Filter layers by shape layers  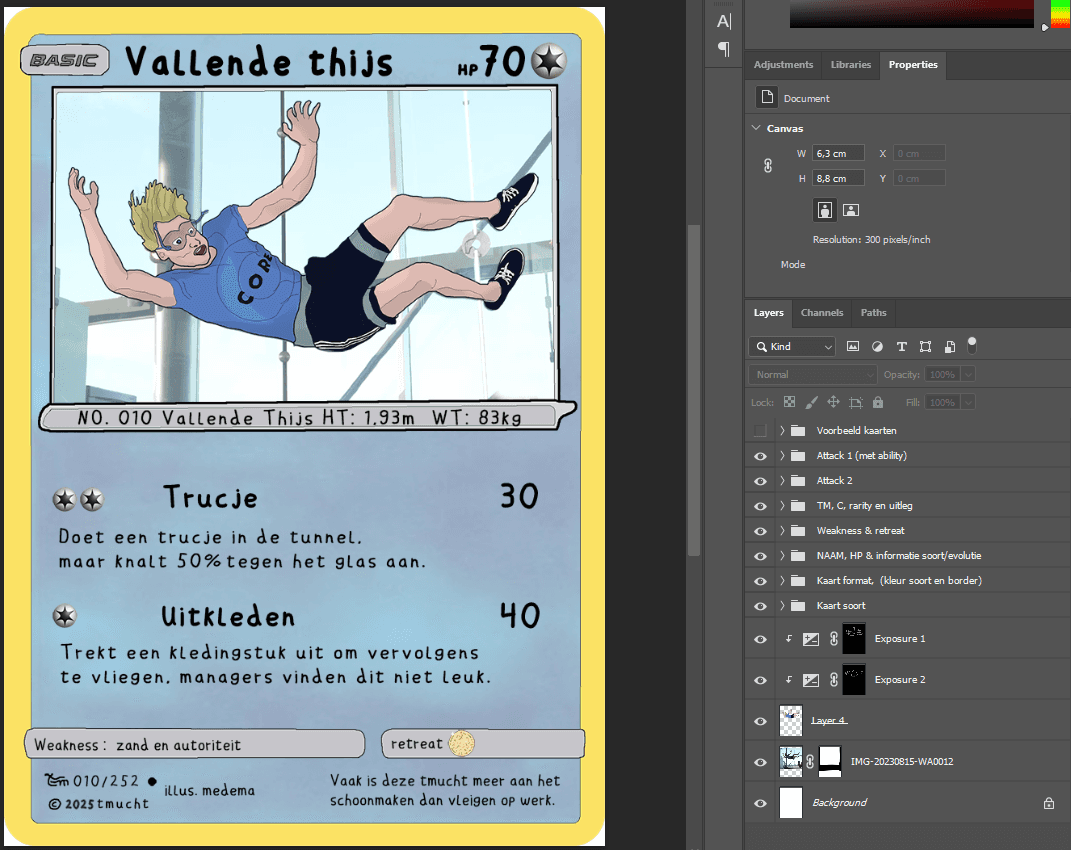tap(926, 346)
